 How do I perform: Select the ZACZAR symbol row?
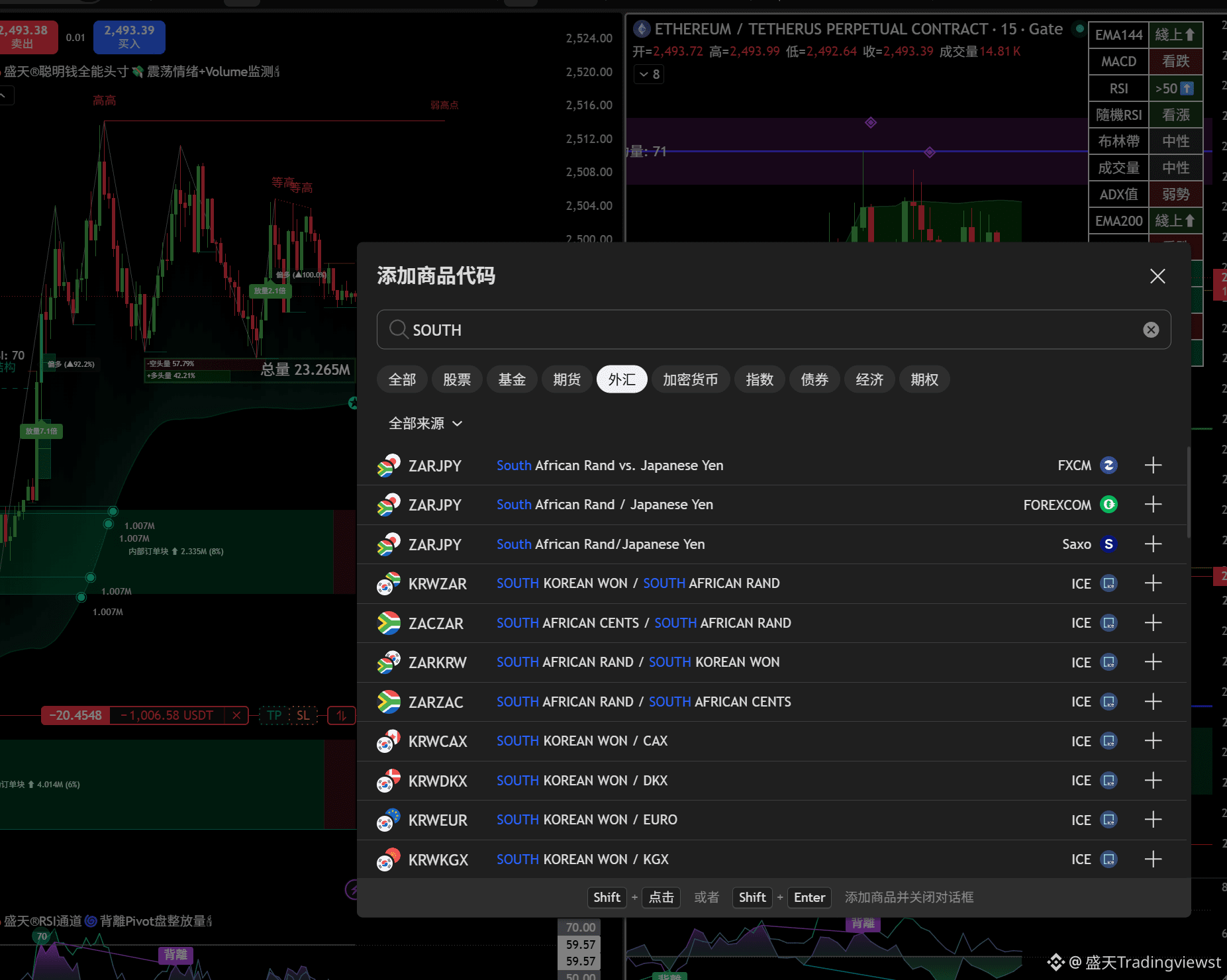click(x=771, y=623)
